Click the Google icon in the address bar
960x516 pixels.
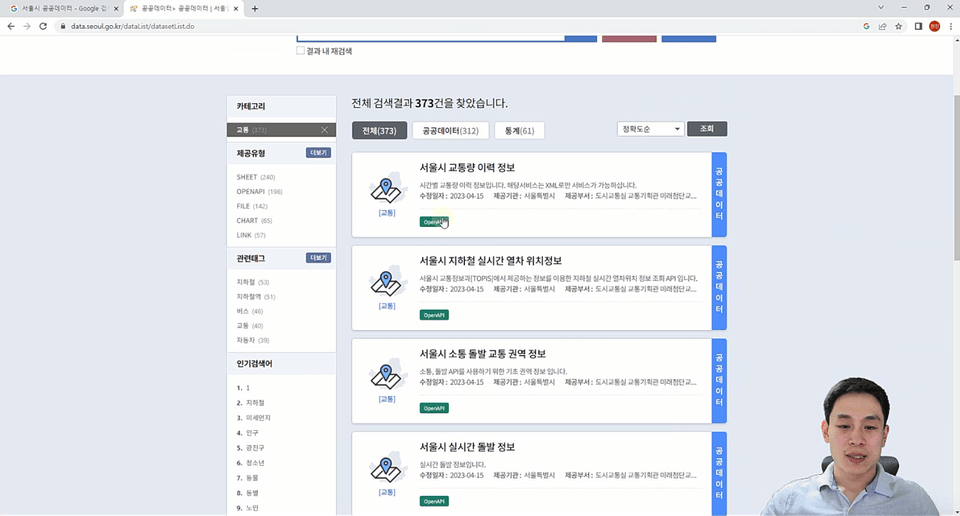[x=866, y=26]
